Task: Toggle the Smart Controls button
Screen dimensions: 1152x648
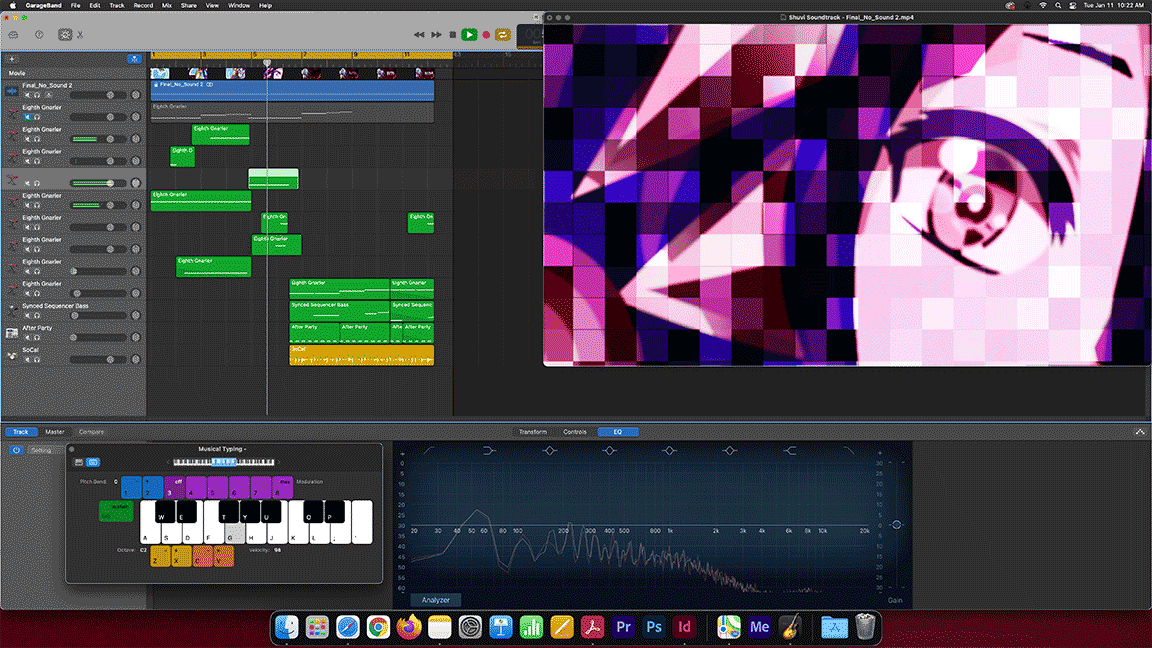Action: pyautogui.click(x=65, y=35)
